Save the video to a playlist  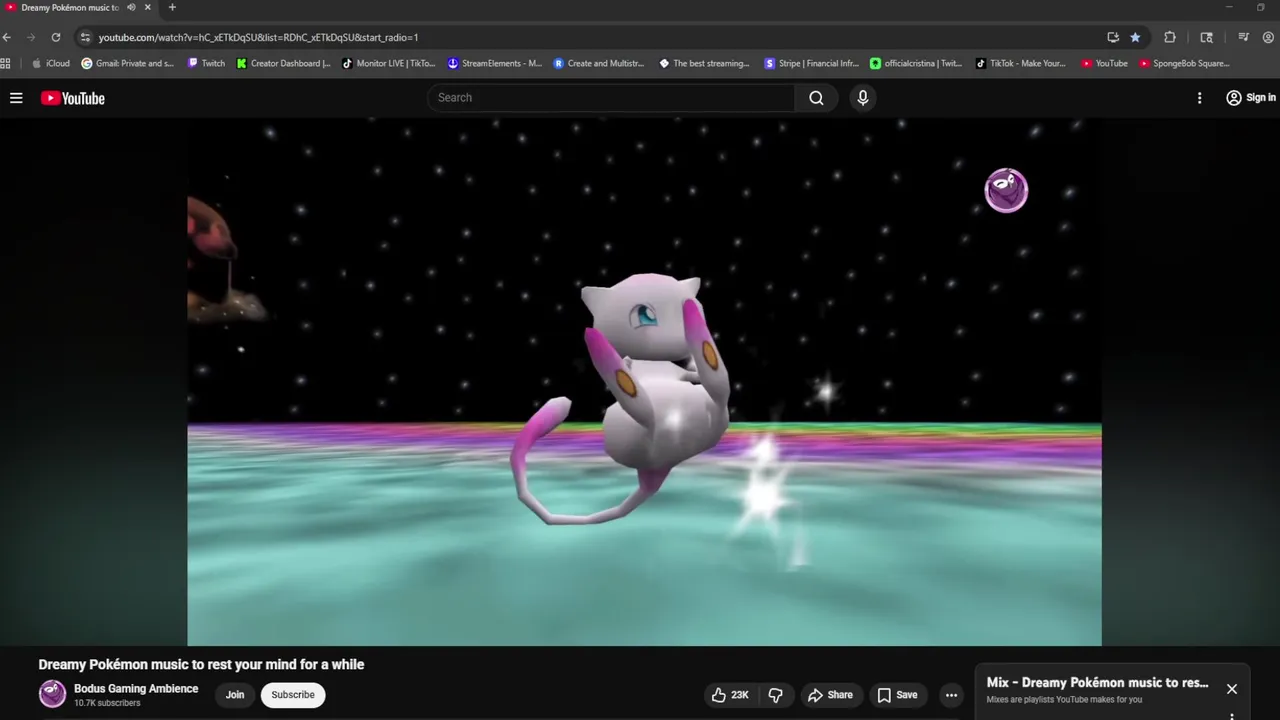pyautogui.click(x=897, y=695)
